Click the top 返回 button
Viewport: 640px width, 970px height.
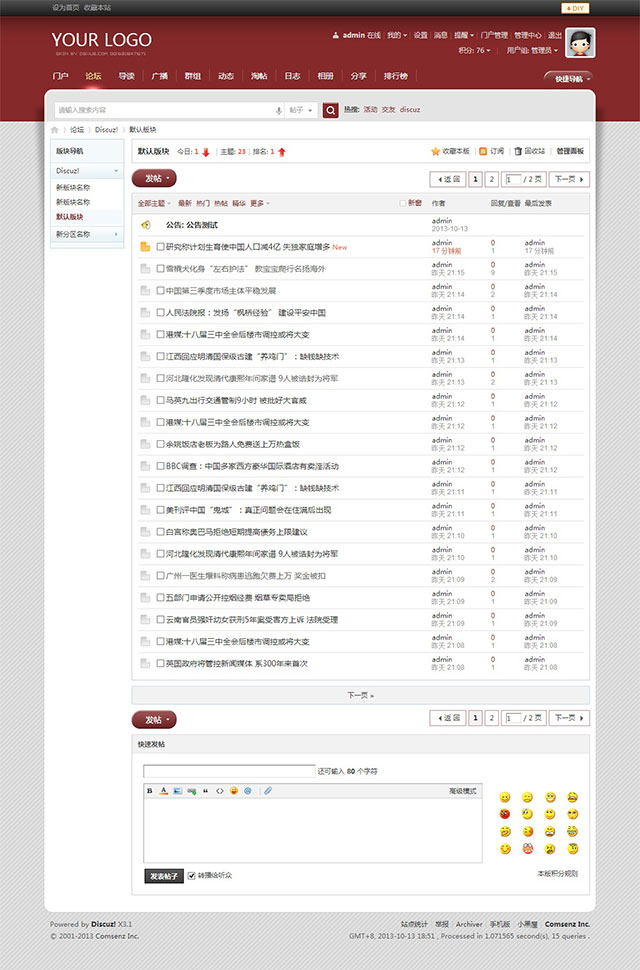point(448,179)
